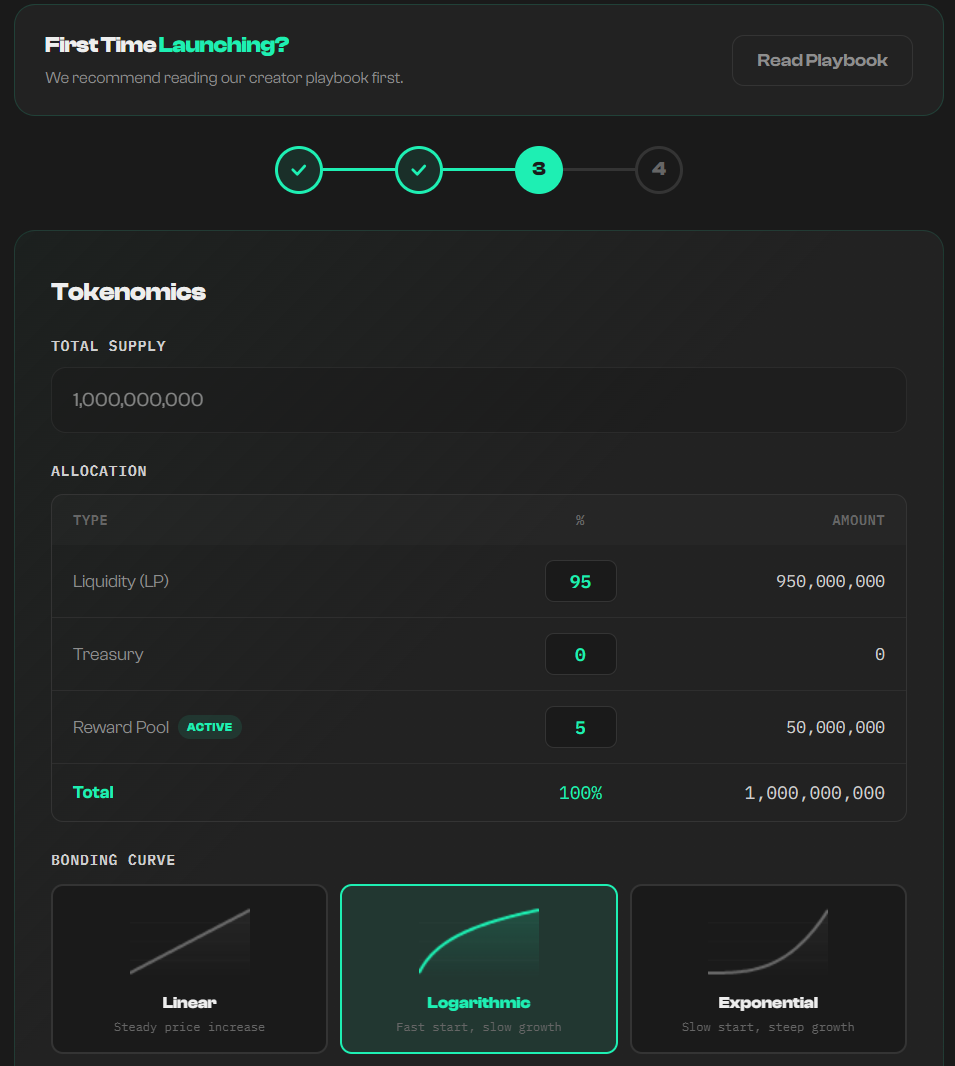
Task: Click the Treasury row label
Action: [x=108, y=655]
